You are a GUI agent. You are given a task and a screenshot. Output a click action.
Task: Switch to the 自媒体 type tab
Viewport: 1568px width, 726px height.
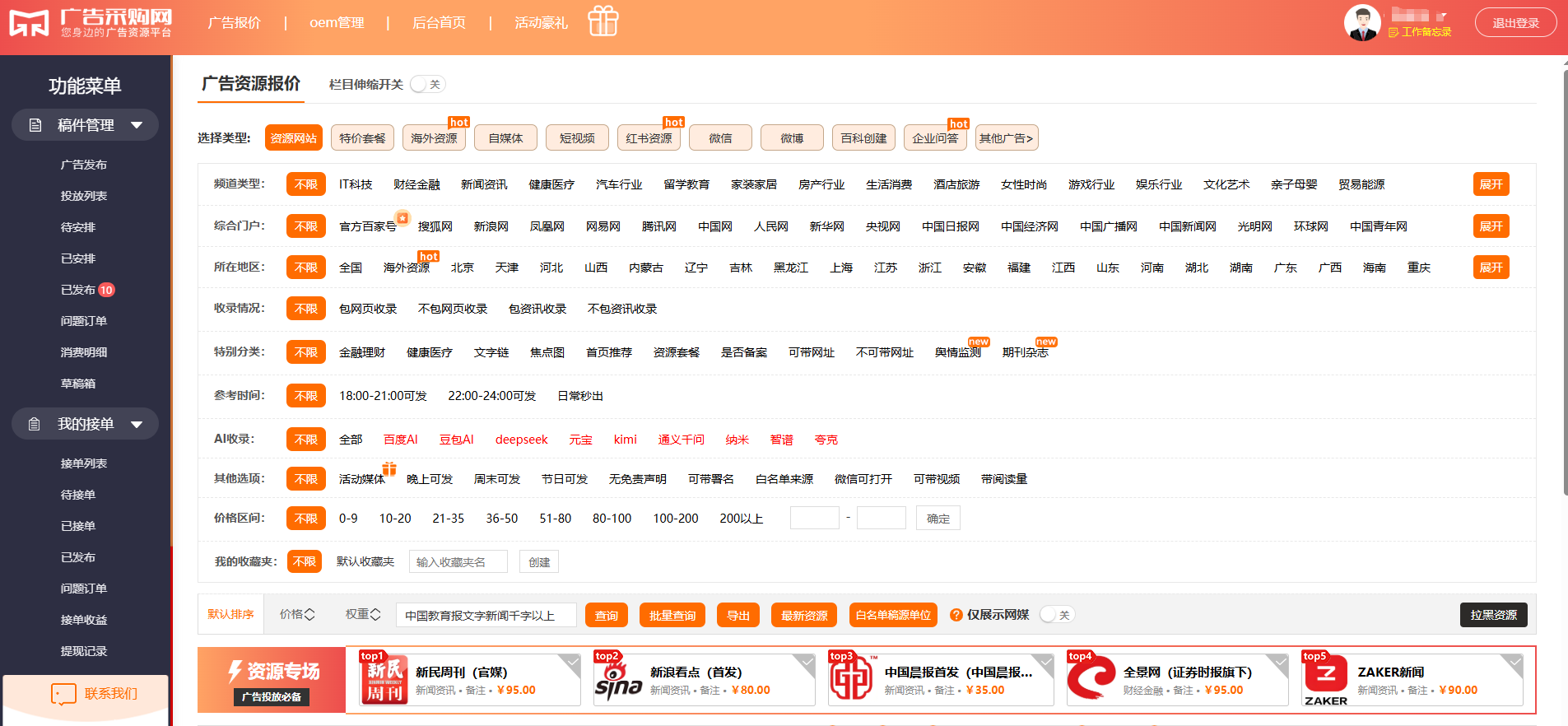click(x=505, y=138)
